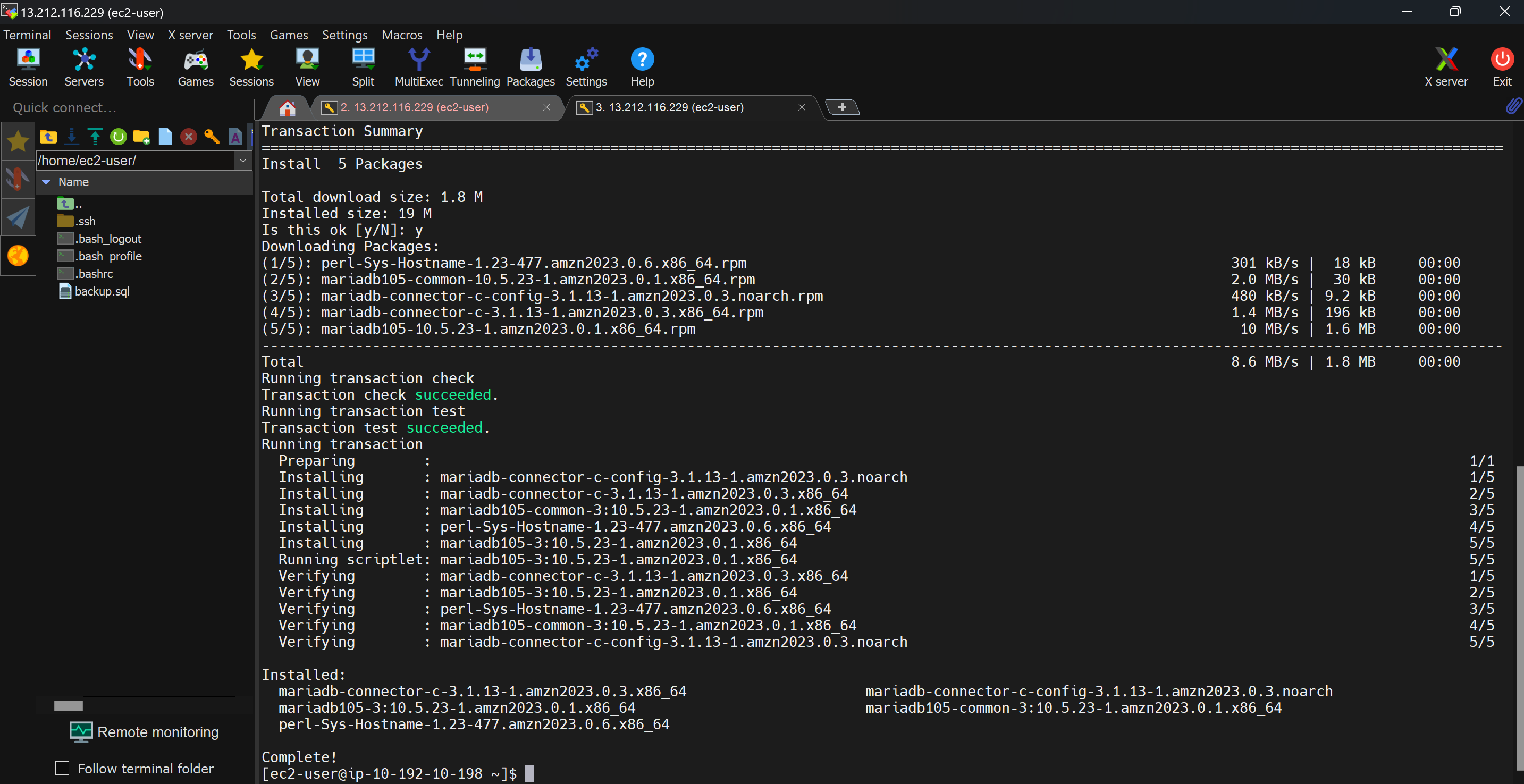Open the Macros menu

coord(402,35)
